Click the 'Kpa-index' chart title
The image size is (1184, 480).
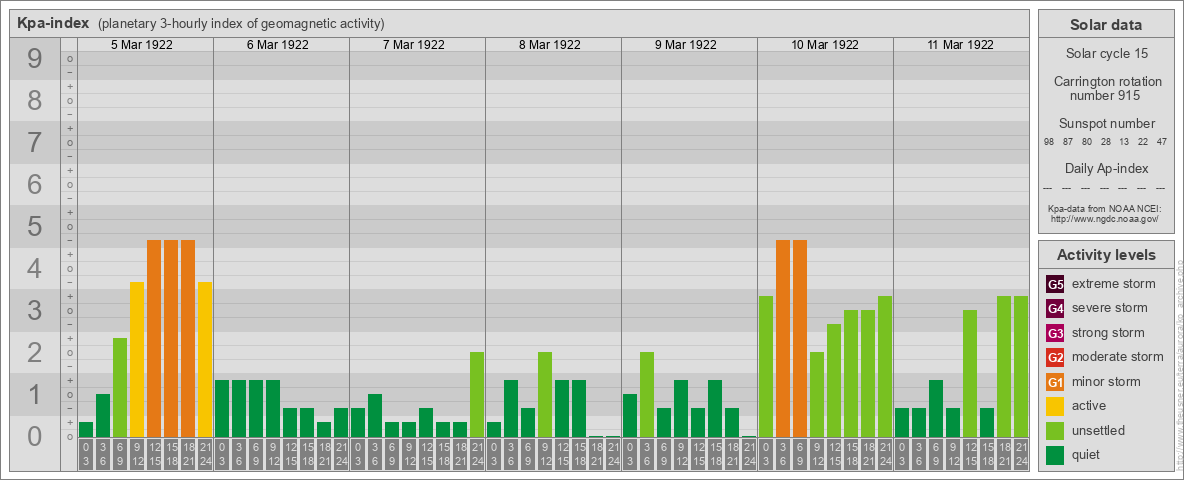54,23
